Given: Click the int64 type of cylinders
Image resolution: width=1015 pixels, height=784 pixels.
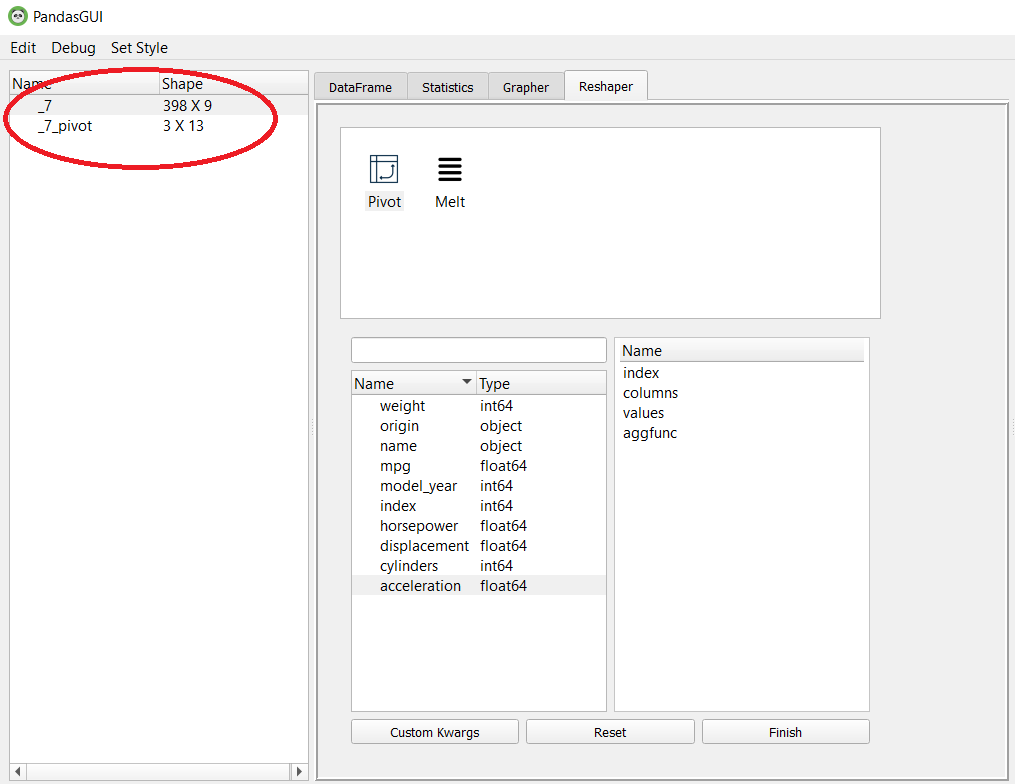Looking at the screenshot, I should click(496, 566).
